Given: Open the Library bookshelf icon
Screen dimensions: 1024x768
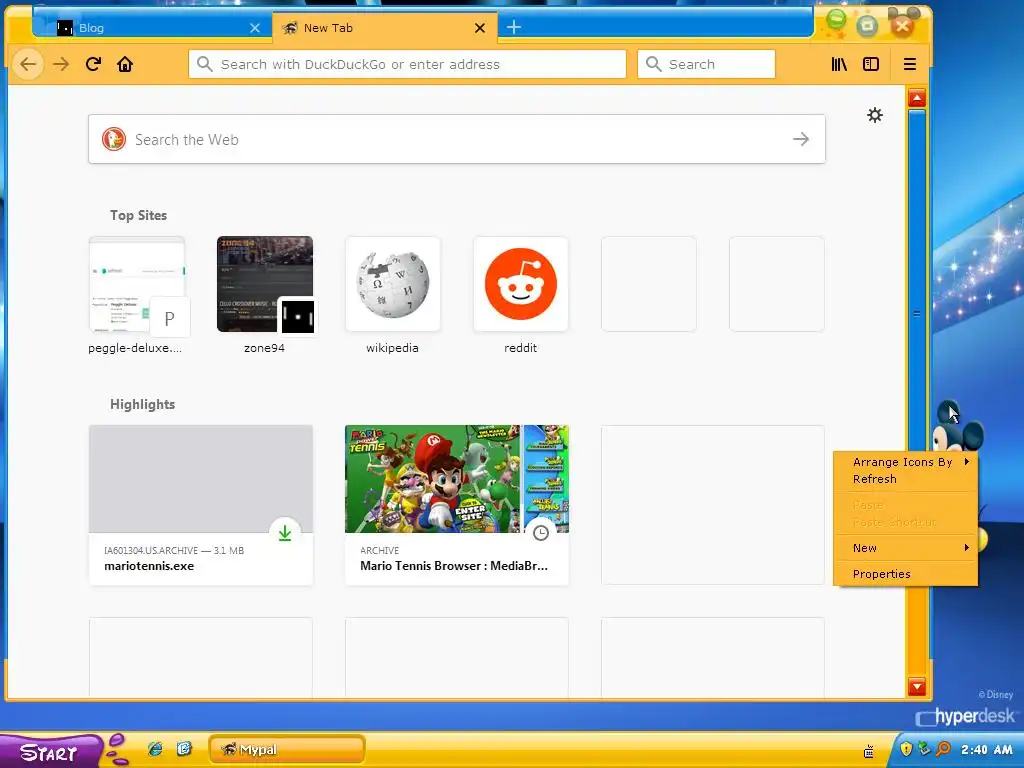Looking at the screenshot, I should pos(839,64).
